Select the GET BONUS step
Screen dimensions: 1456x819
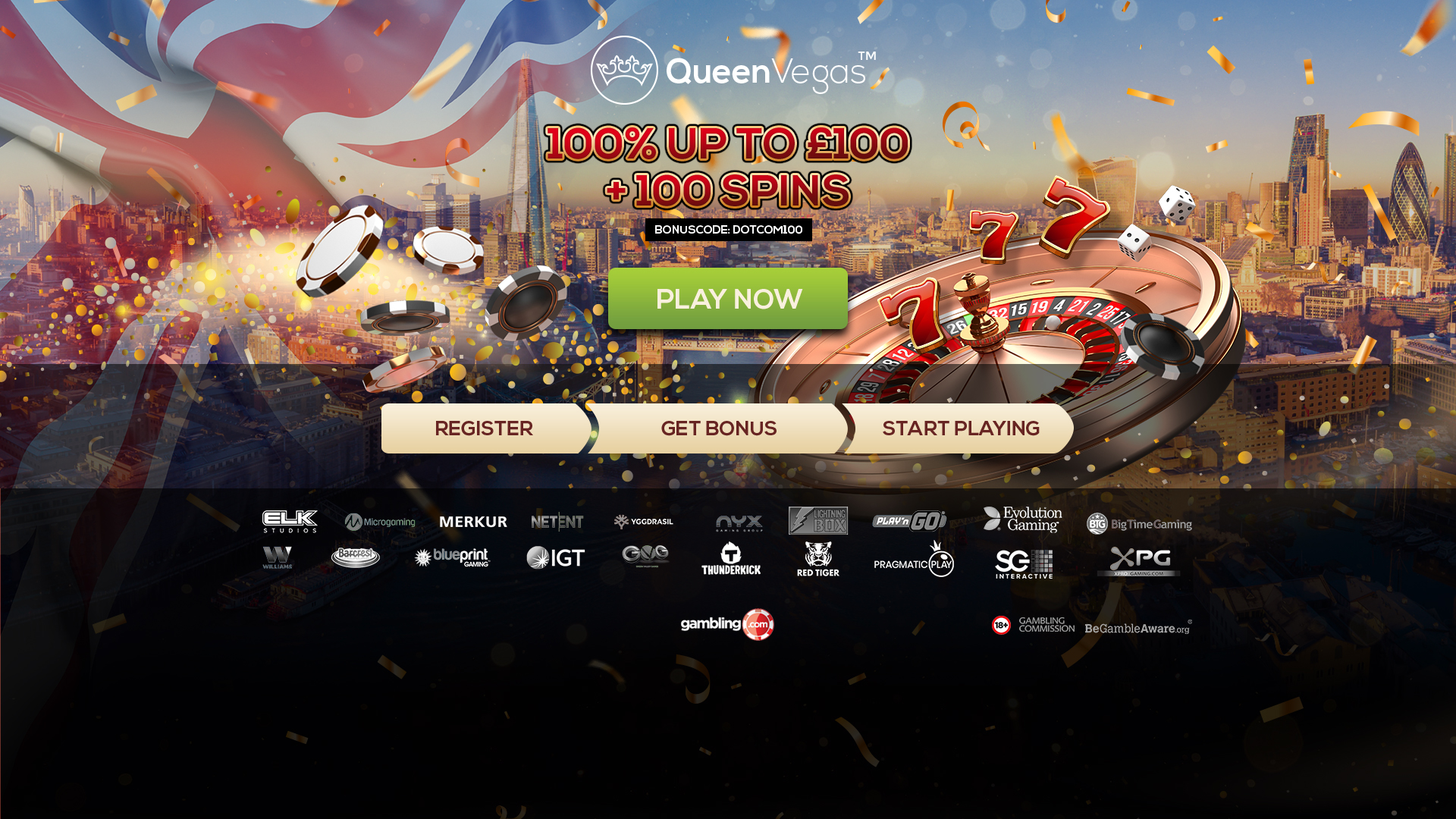pyautogui.click(x=718, y=428)
